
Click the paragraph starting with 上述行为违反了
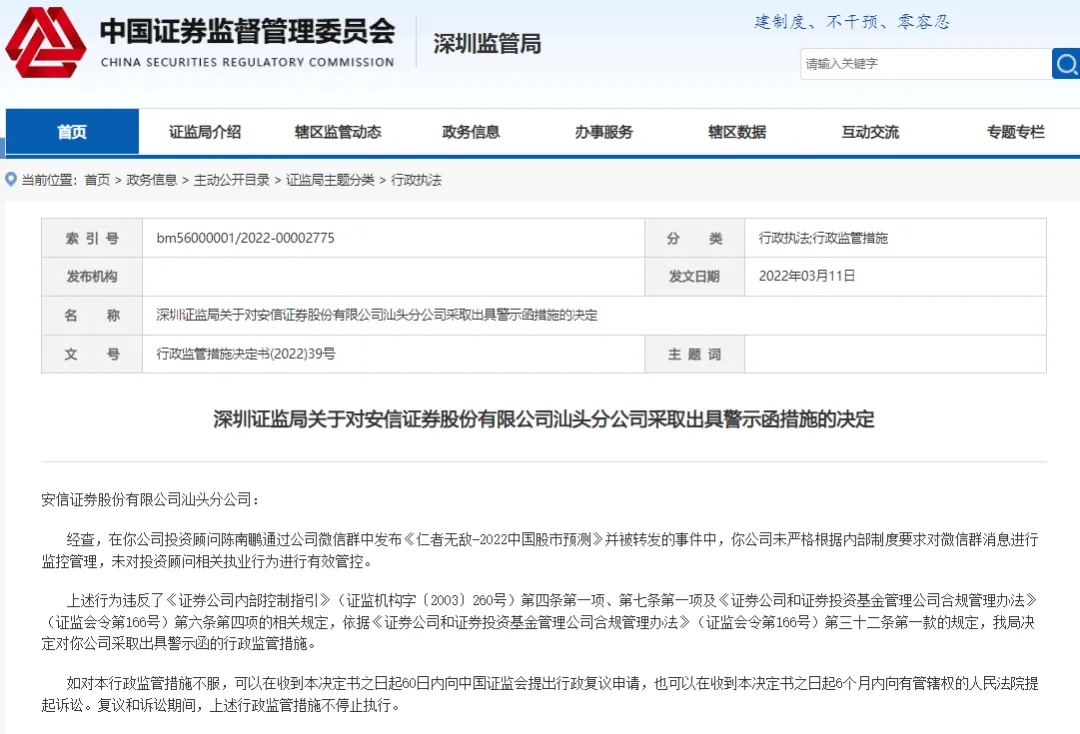point(540,622)
